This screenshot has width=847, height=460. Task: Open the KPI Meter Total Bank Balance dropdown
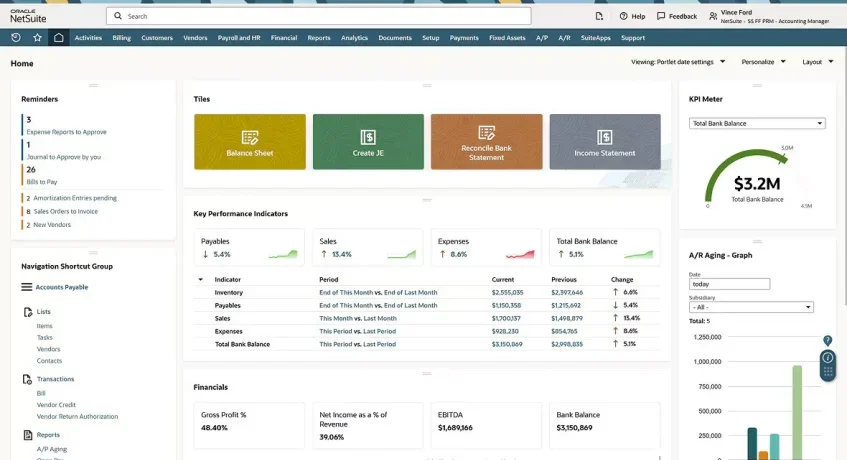click(757, 124)
